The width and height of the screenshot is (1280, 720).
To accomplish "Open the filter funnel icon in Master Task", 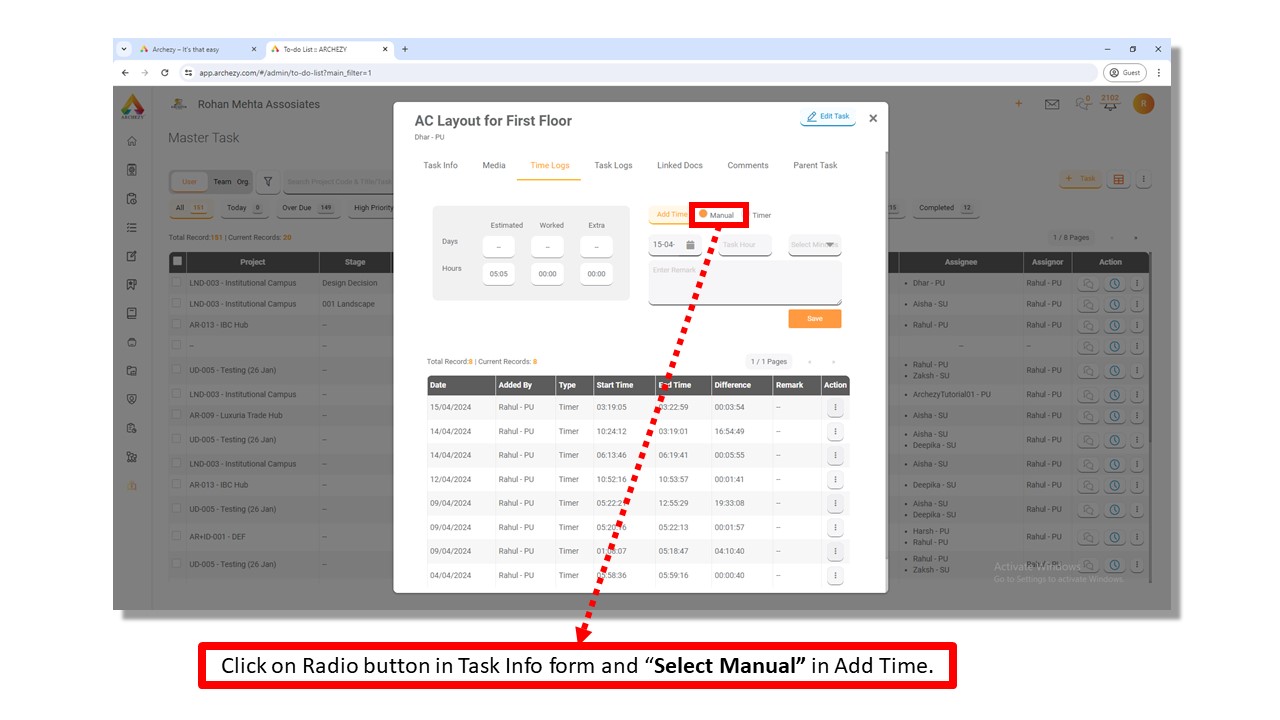I will [268, 182].
